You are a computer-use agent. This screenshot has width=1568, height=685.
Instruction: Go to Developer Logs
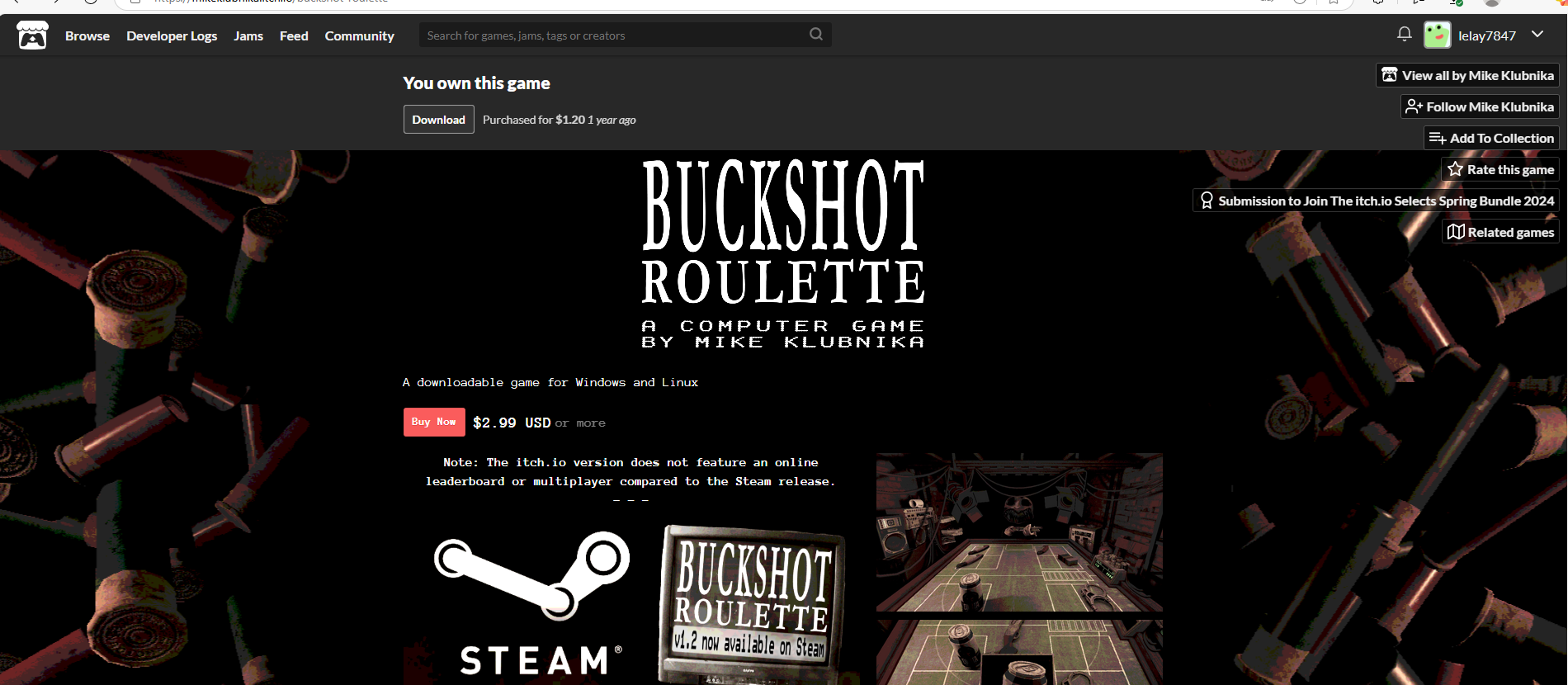click(172, 35)
